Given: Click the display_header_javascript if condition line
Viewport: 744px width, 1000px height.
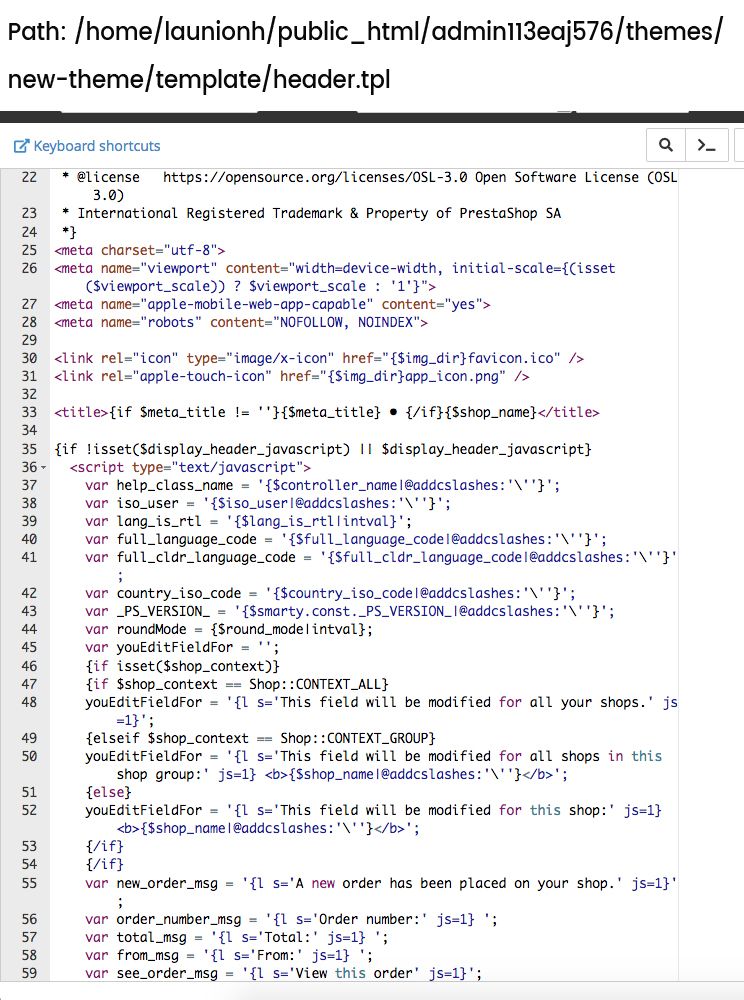Looking at the screenshot, I should pos(323,449).
